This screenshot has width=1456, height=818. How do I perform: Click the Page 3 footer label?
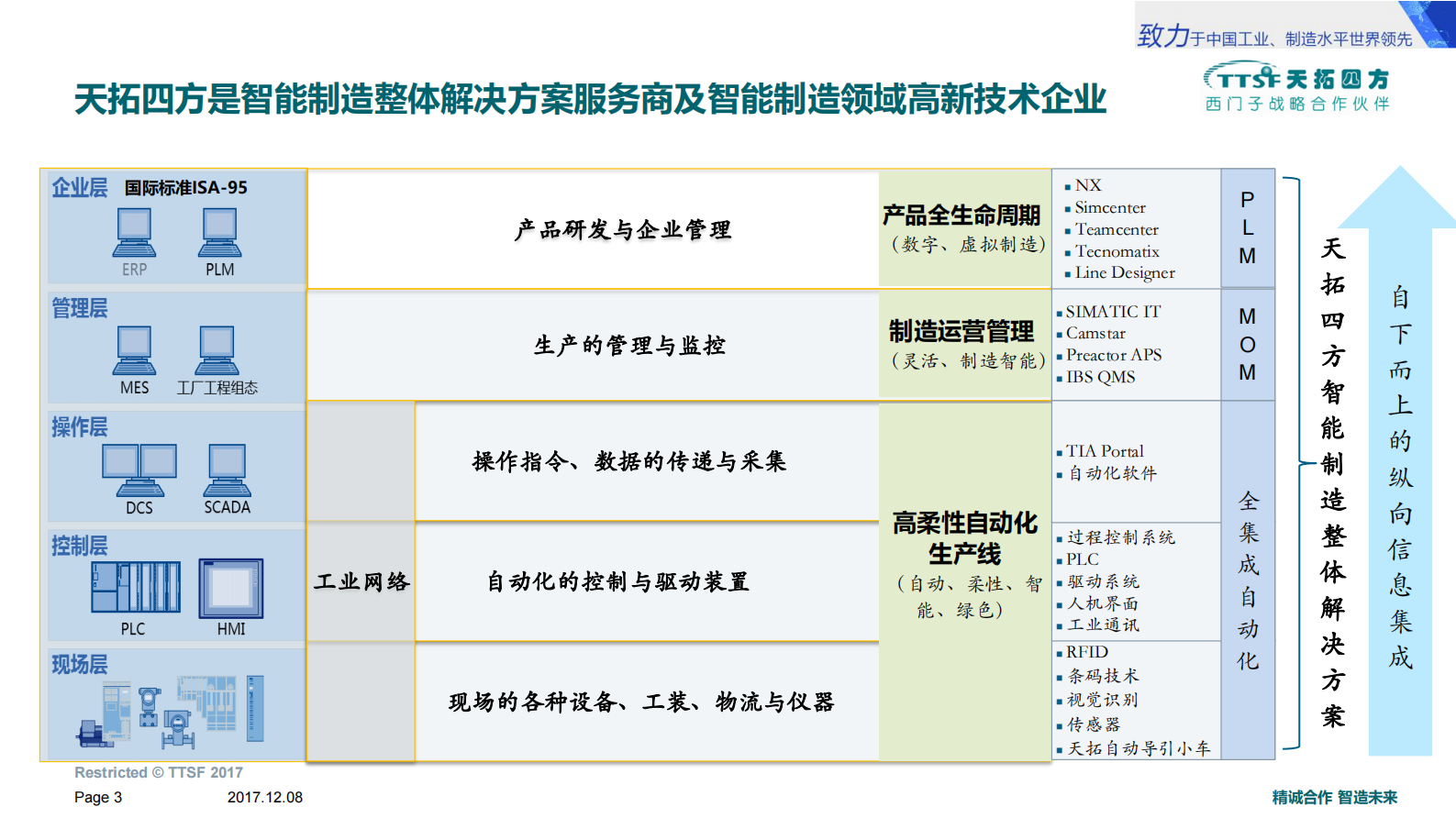pyautogui.click(x=98, y=797)
